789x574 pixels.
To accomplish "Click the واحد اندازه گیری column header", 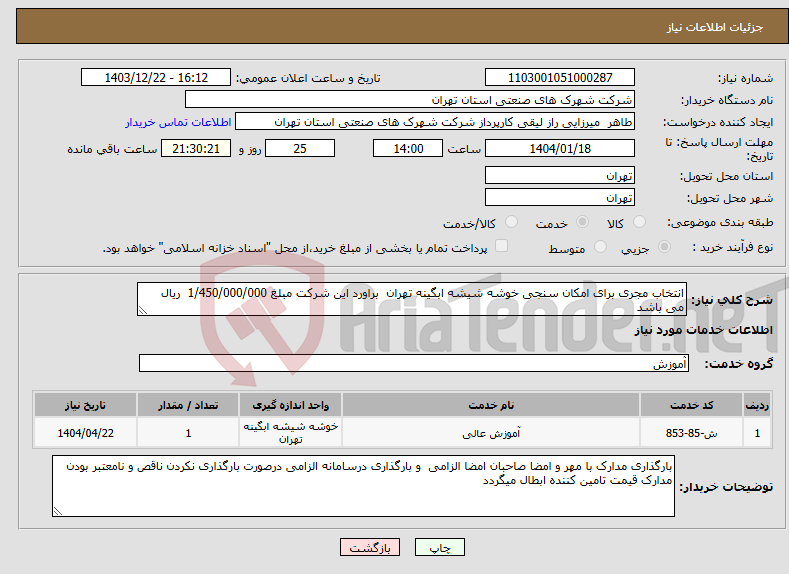I will click(x=291, y=405).
